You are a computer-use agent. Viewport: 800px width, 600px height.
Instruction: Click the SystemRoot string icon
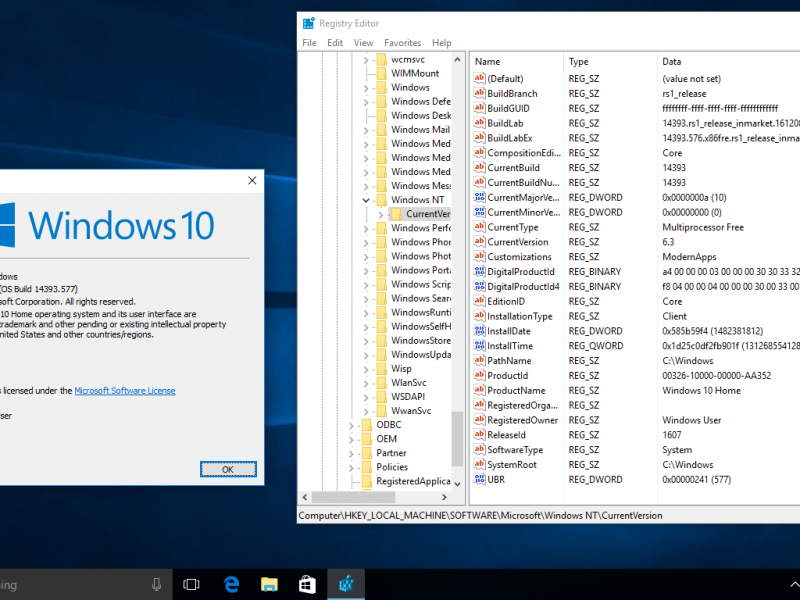pos(479,464)
